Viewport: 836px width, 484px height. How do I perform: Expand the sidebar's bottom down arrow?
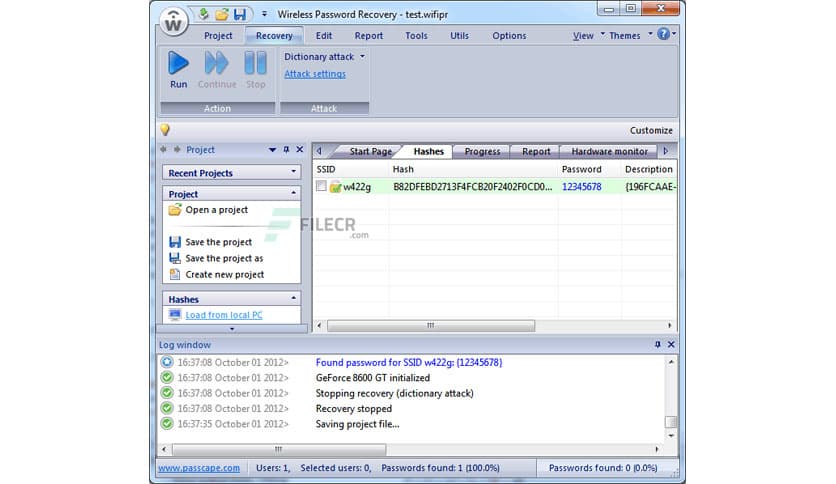tap(231, 329)
